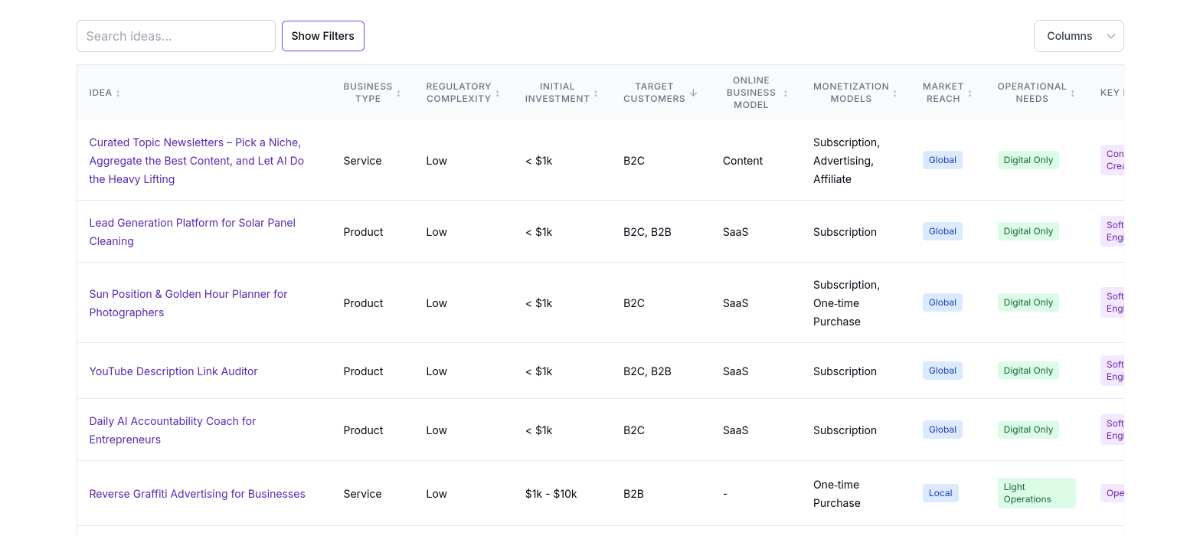This screenshot has width=1200, height=536.
Task: Focus the Search ideas input field
Action: 176,36
